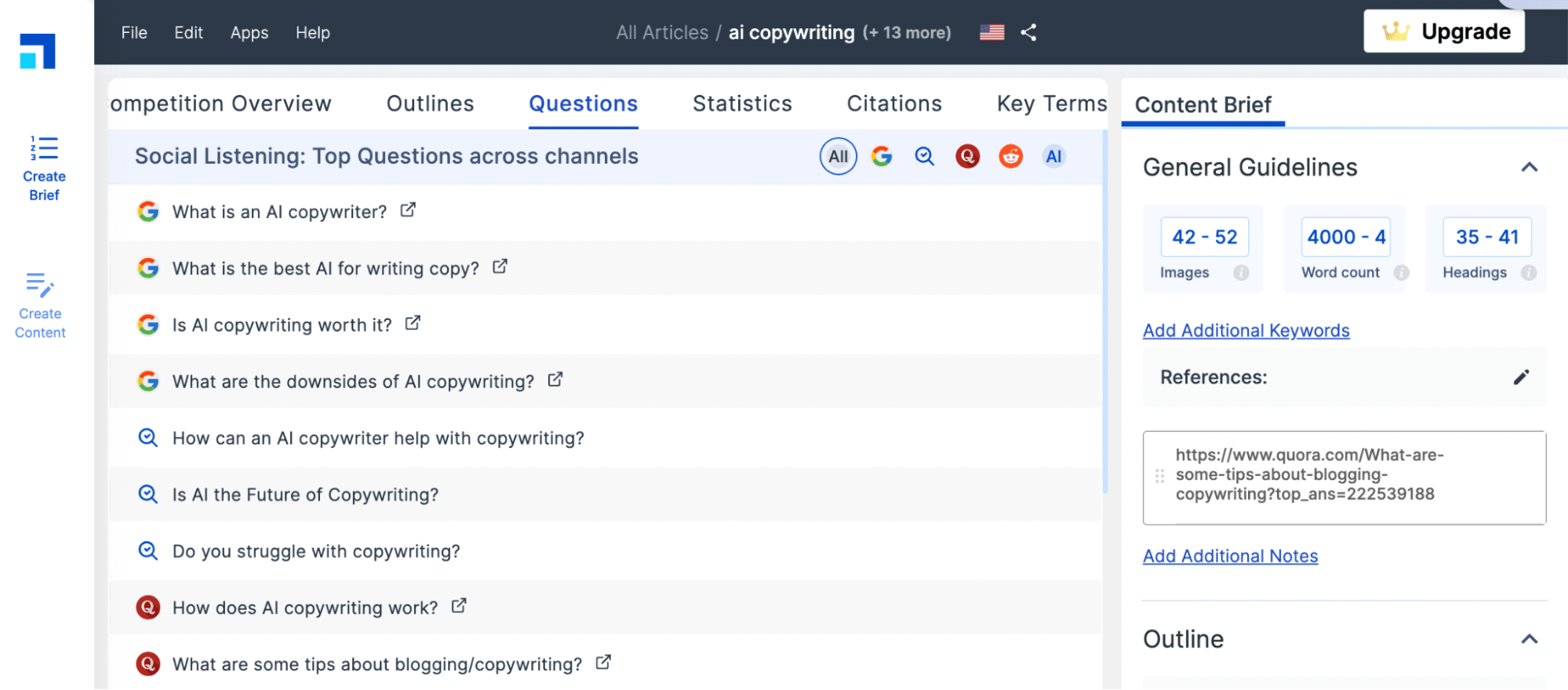This screenshot has height=690, width=1568.
Task: Click search icon beside 'Do you struggle with copywriting?'
Action: click(x=148, y=550)
